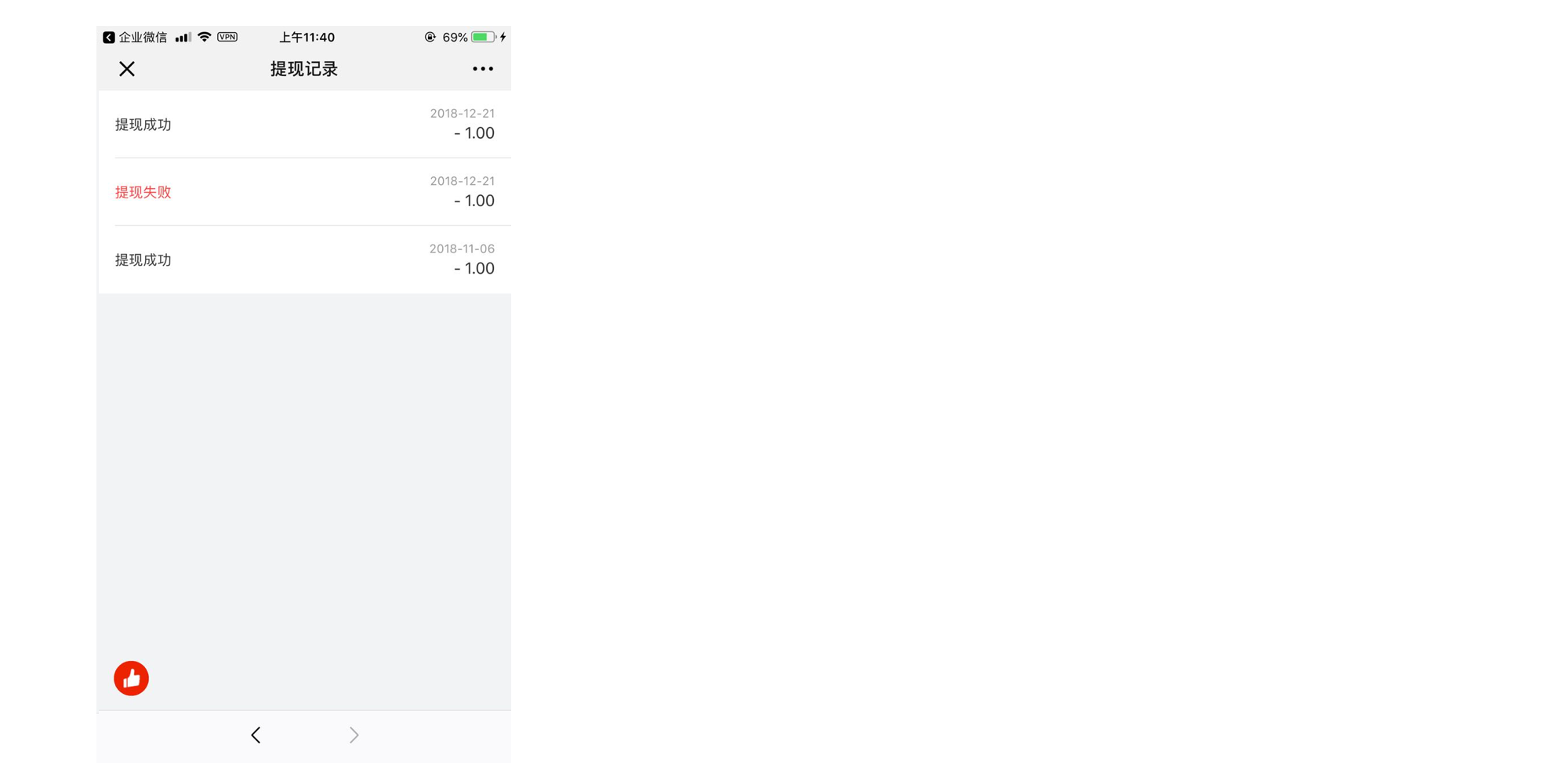
Task: Tap the Wi-Fi icon in status bar
Action: pos(205,37)
